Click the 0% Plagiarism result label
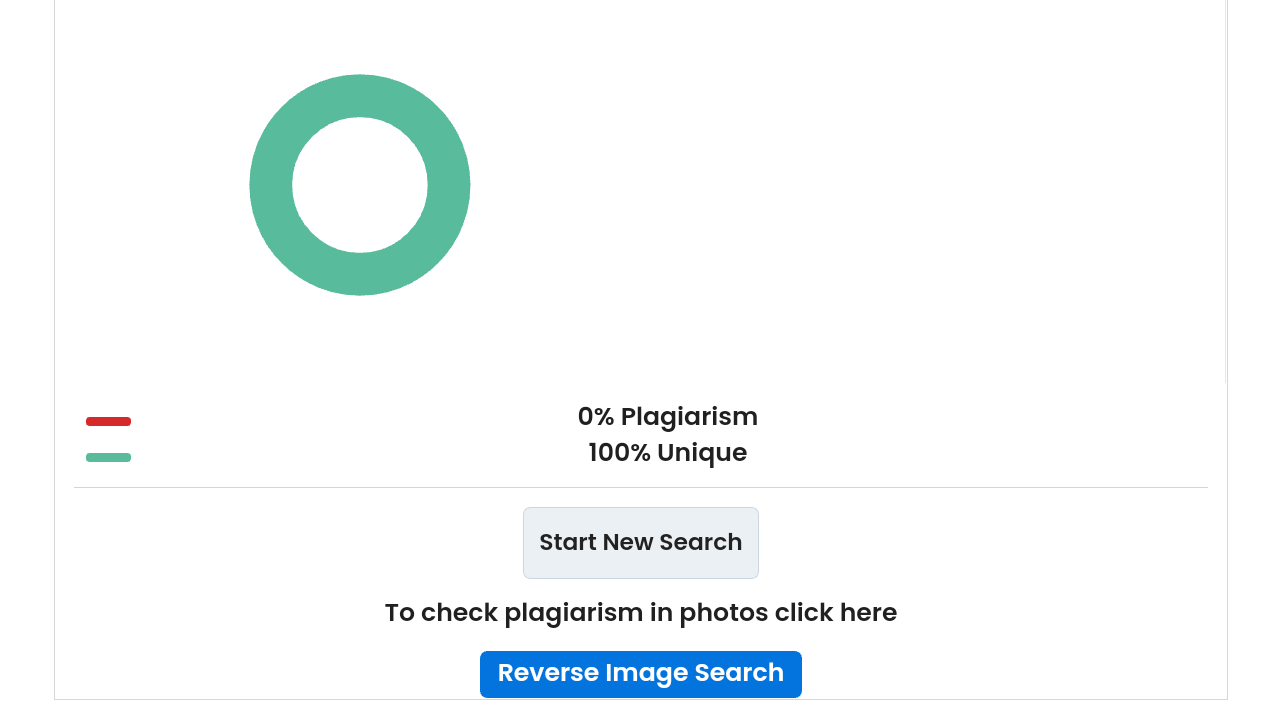1280x720 pixels. [x=668, y=416]
